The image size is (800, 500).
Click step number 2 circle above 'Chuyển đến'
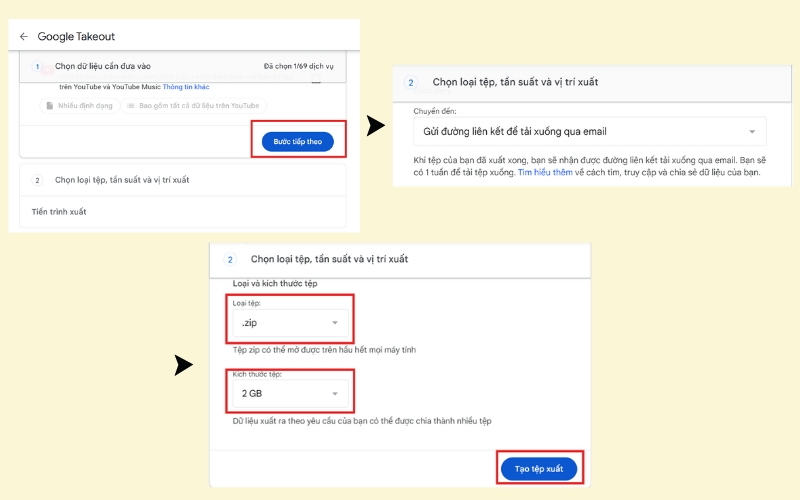point(411,82)
